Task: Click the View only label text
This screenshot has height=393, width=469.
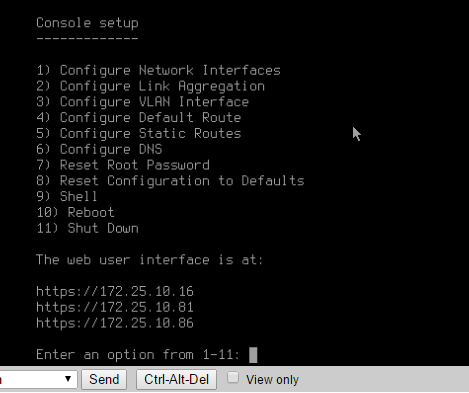Action: pyautogui.click(x=272, y=380)
